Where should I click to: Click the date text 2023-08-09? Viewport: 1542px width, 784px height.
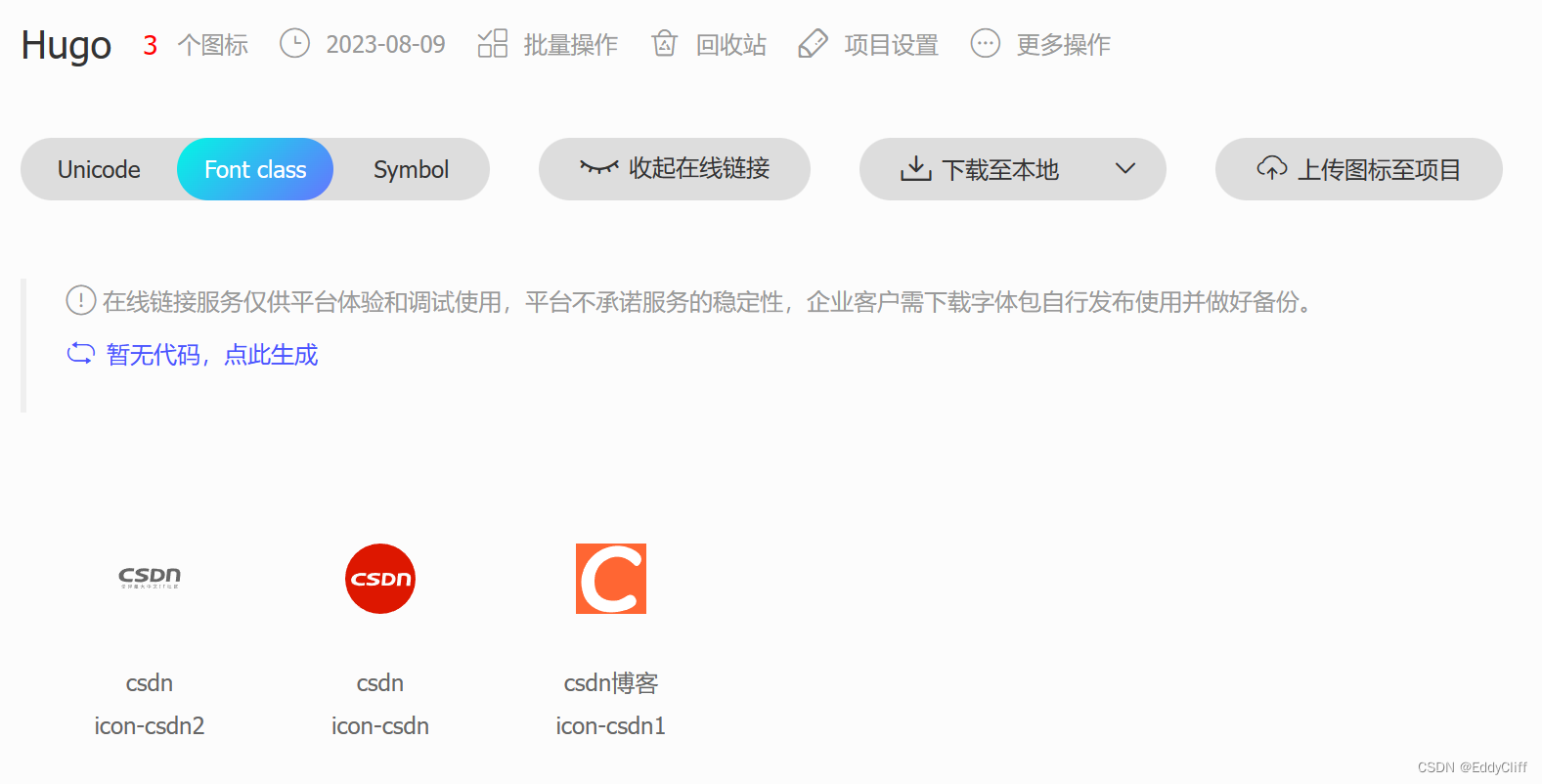(x=385, y=45)
